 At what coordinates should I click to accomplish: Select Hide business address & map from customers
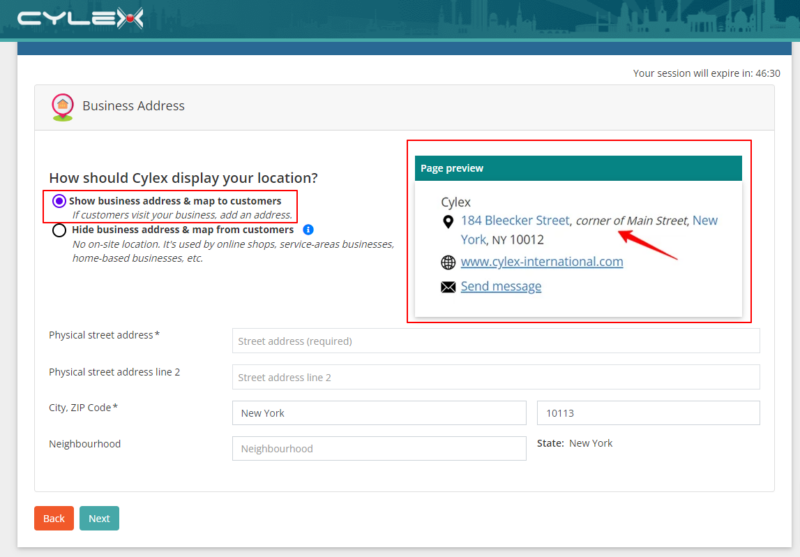59,230
